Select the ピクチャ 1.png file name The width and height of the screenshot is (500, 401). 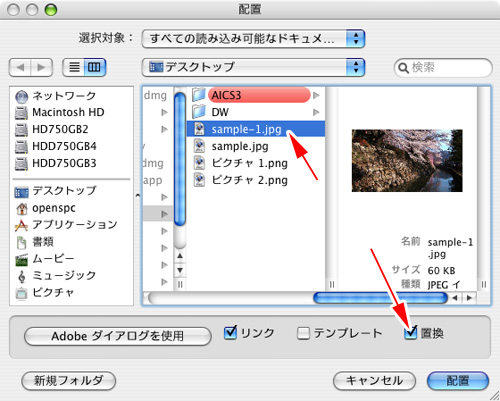[250, 163]
